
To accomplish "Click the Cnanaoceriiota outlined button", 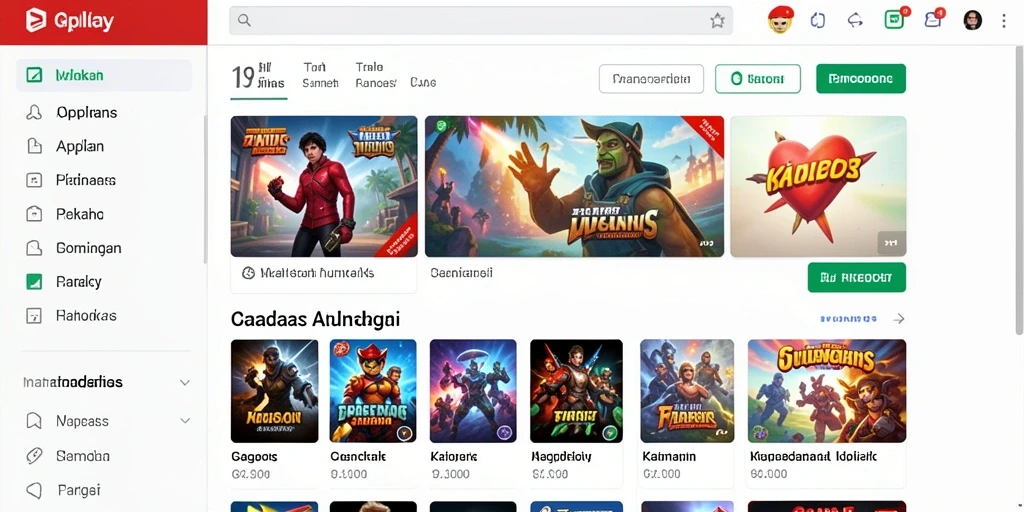I will coord(651,79).
